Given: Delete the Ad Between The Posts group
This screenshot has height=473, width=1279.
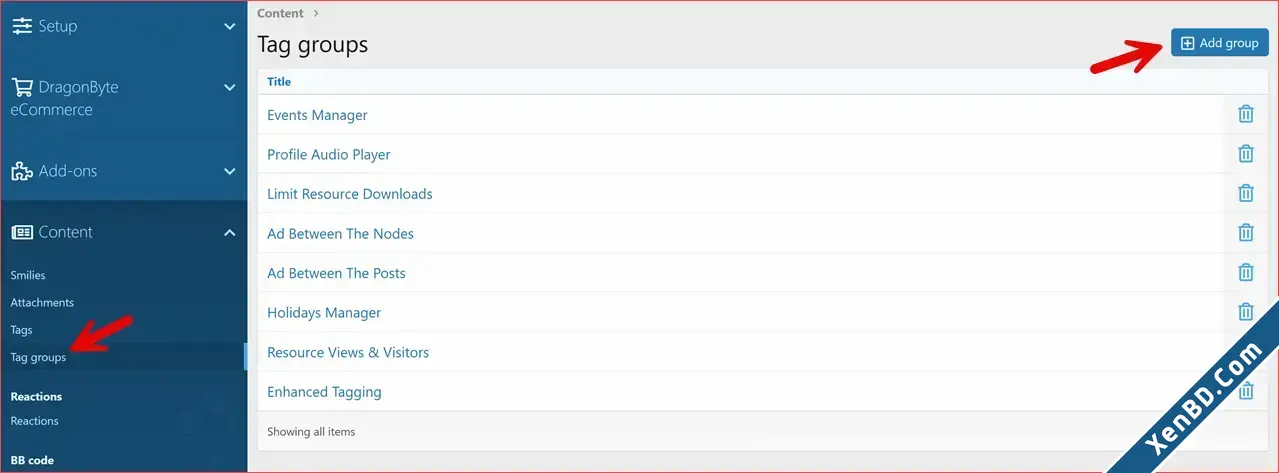Looking at the screenshot, I should click(x=1246, y=272).
